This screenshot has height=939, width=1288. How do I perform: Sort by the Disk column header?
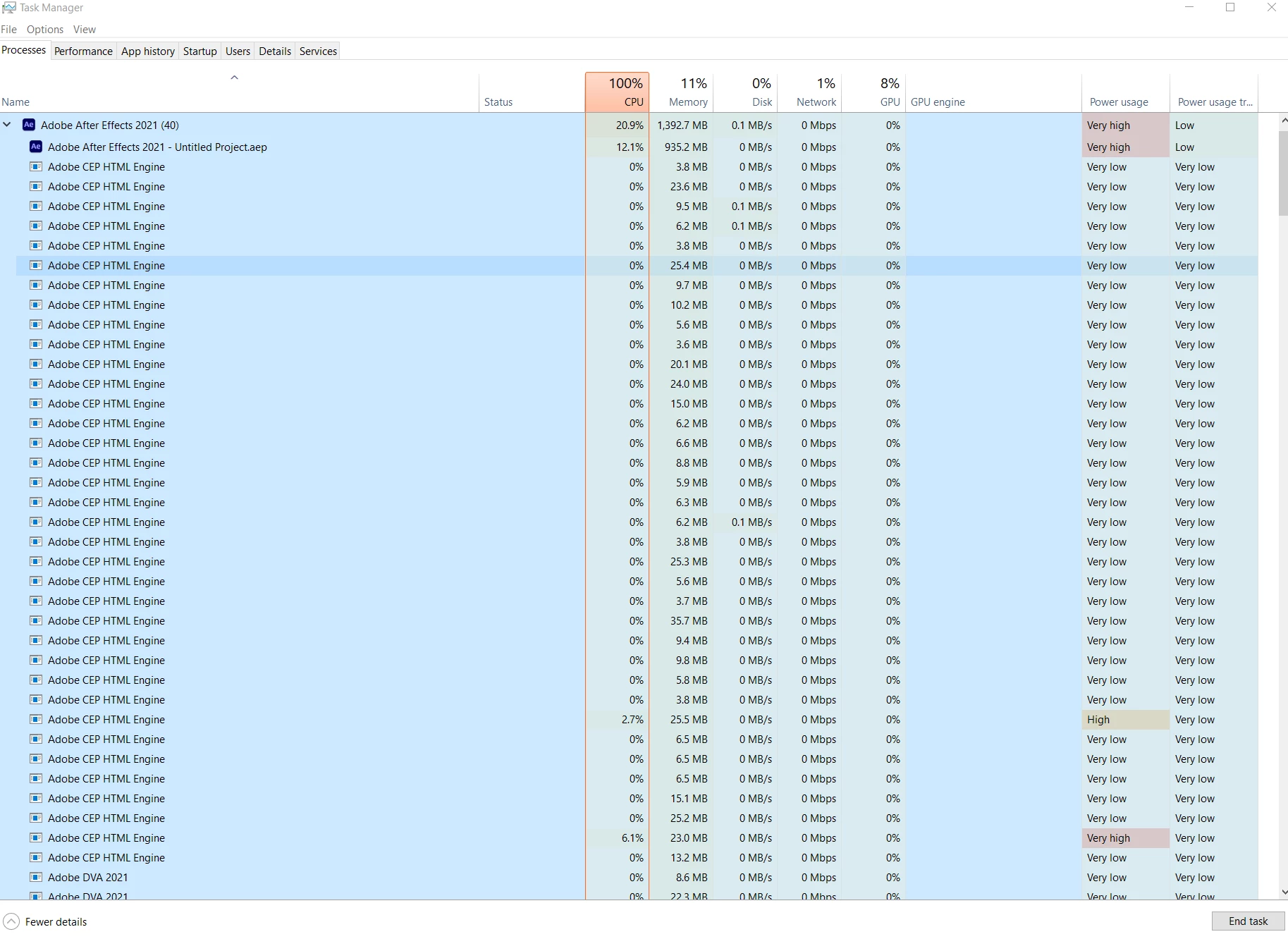click(746, 92)
